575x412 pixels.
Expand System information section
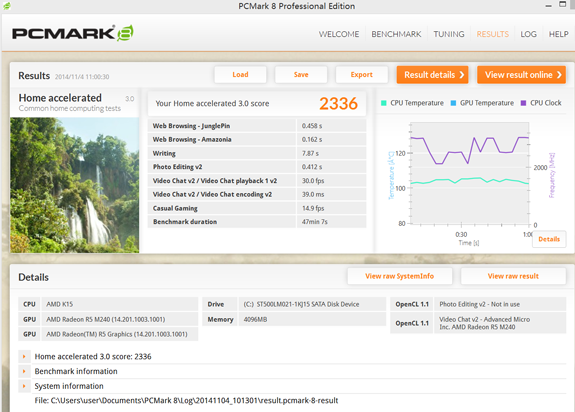pos(24,386)
